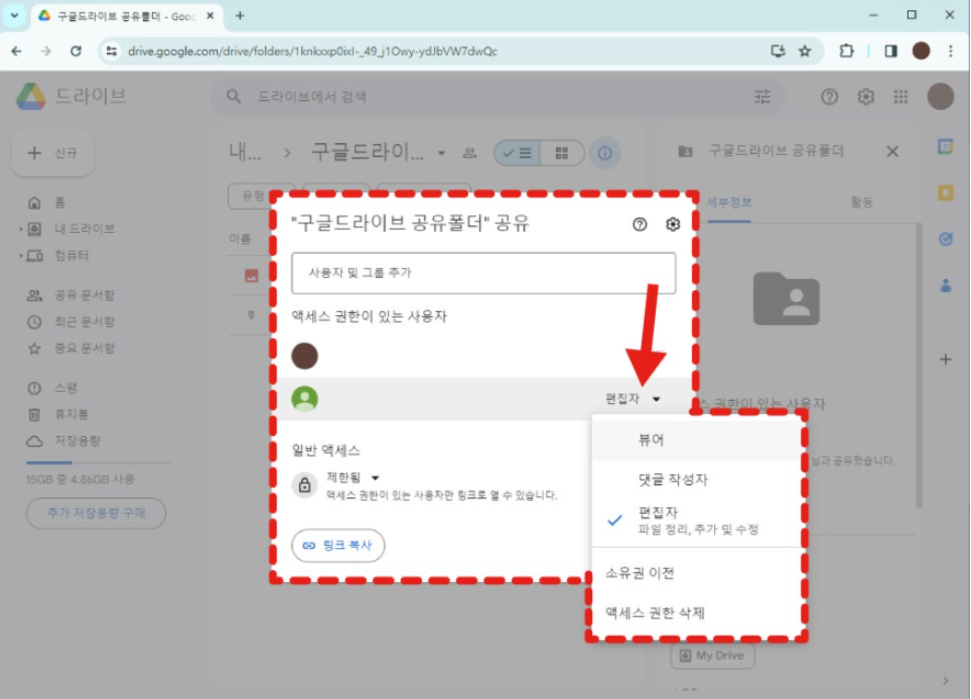Click the 사용자 및 그룹 추가 field
Viewport: 971px width, 699px height.
tap(484, 273)
